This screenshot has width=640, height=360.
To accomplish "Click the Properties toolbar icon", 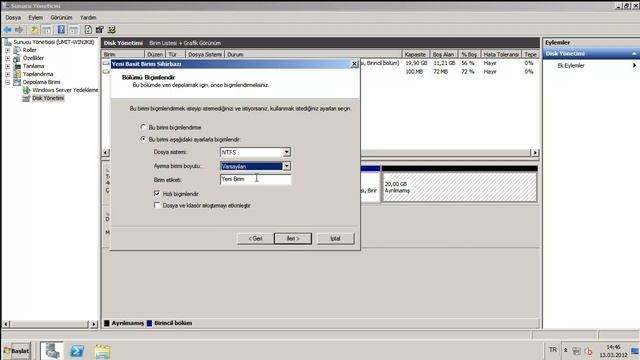I will (100, 30).
